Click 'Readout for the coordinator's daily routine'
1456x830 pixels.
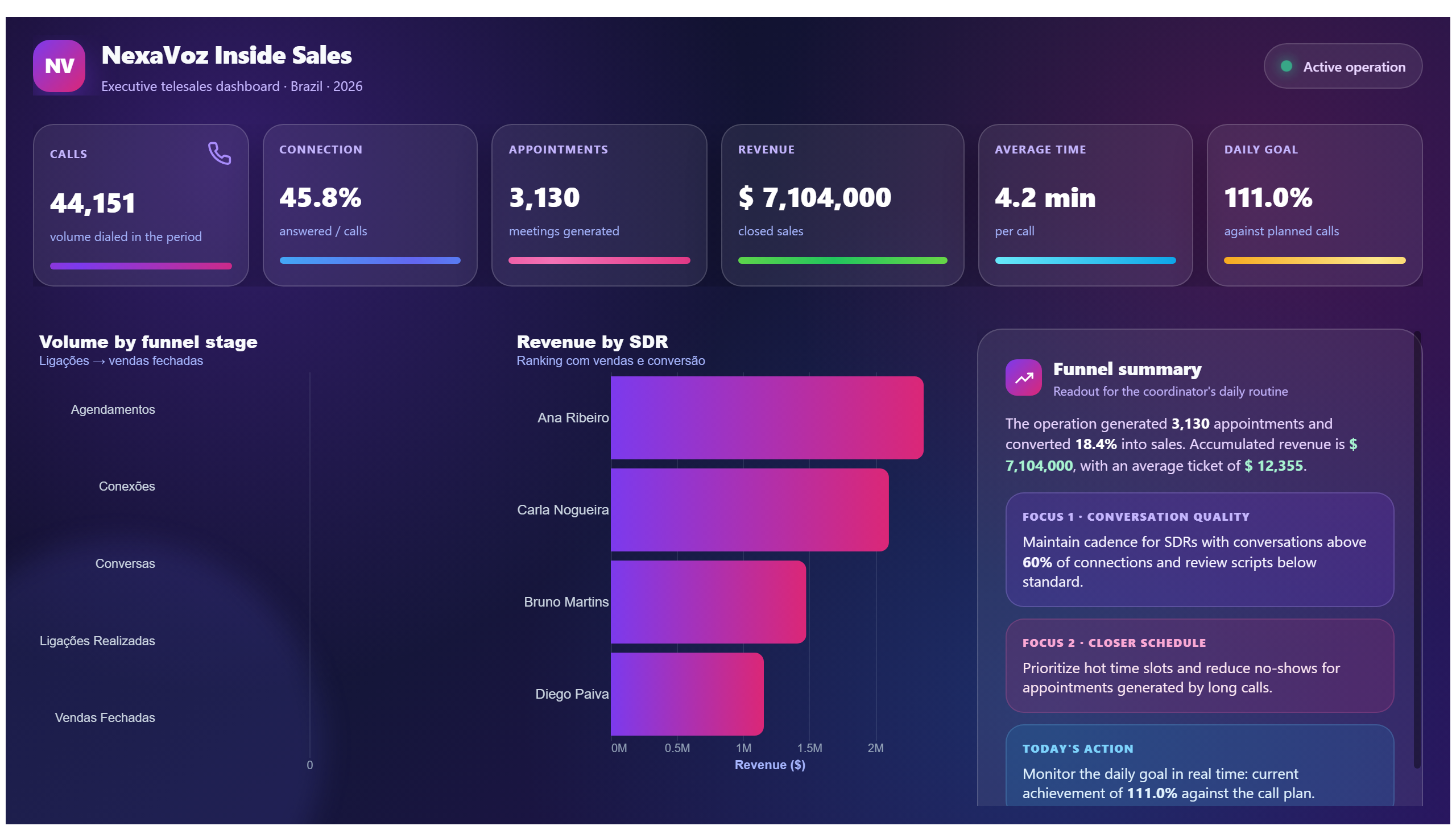point(1170,392)
